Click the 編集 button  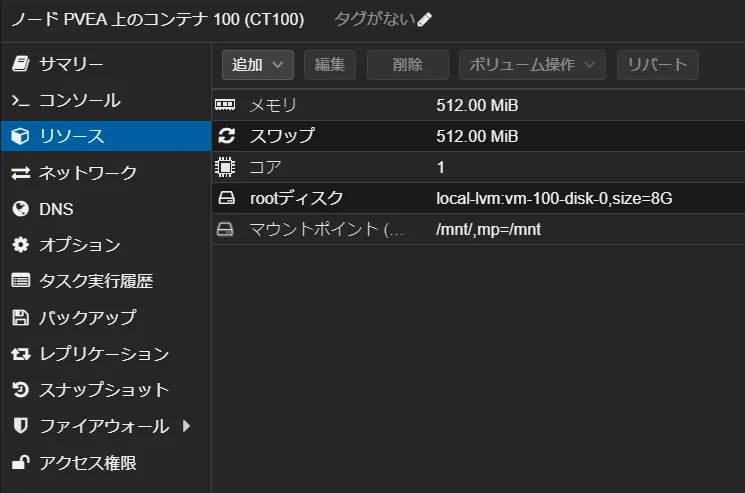pos(330,65)
